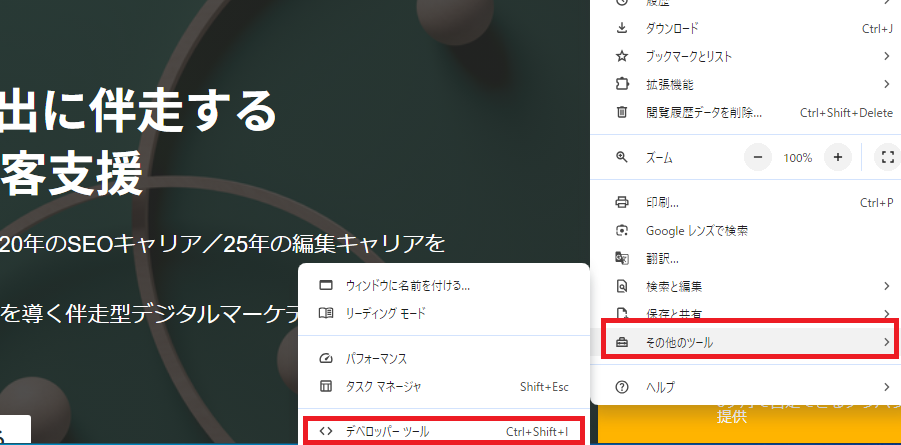Click the yellow 提供 banner button

(x=749, y=423)
